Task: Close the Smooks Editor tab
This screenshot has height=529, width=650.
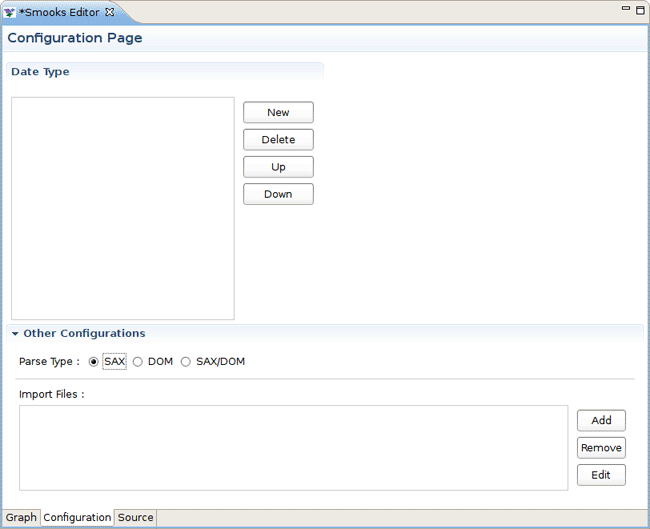Action: (109, 12)
